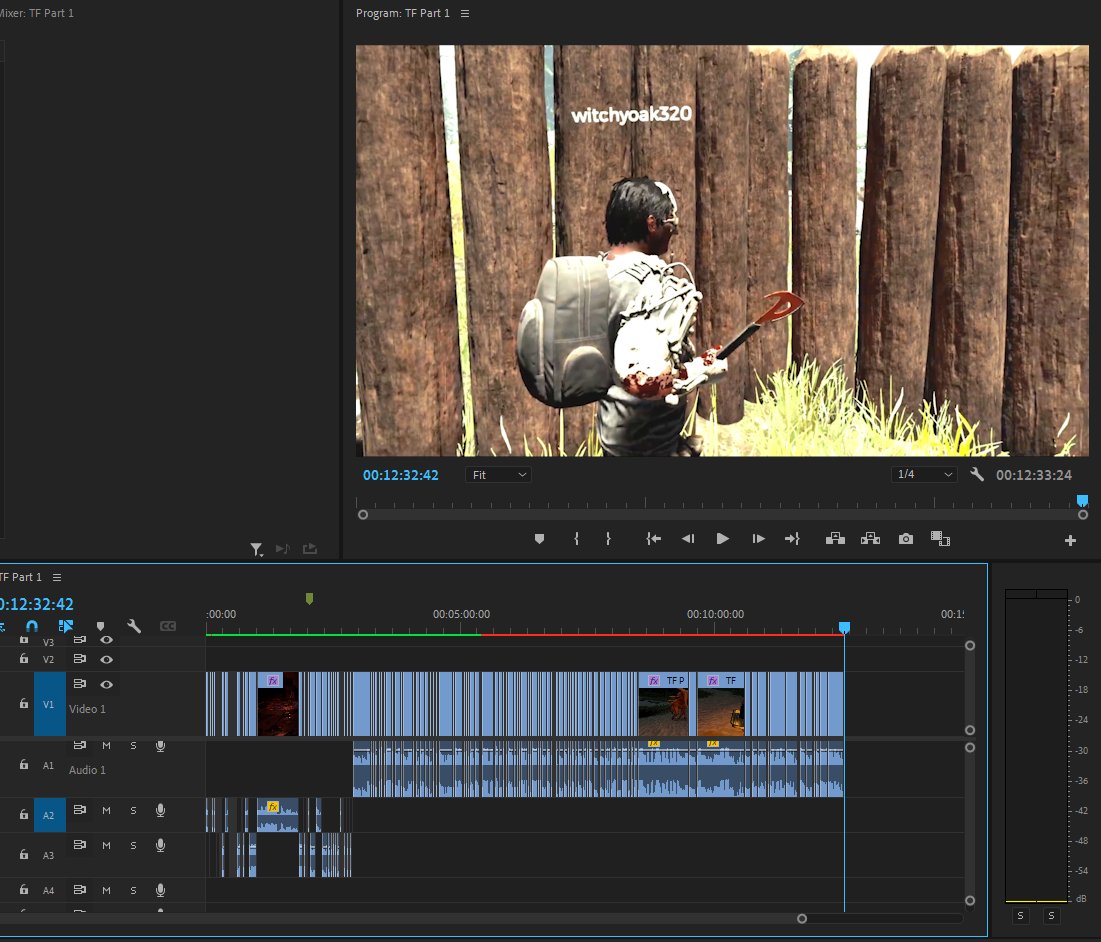Open the Fit zoom level dropdown
The width and height of the screenshot is (1101, 942).
pos(498,475)
